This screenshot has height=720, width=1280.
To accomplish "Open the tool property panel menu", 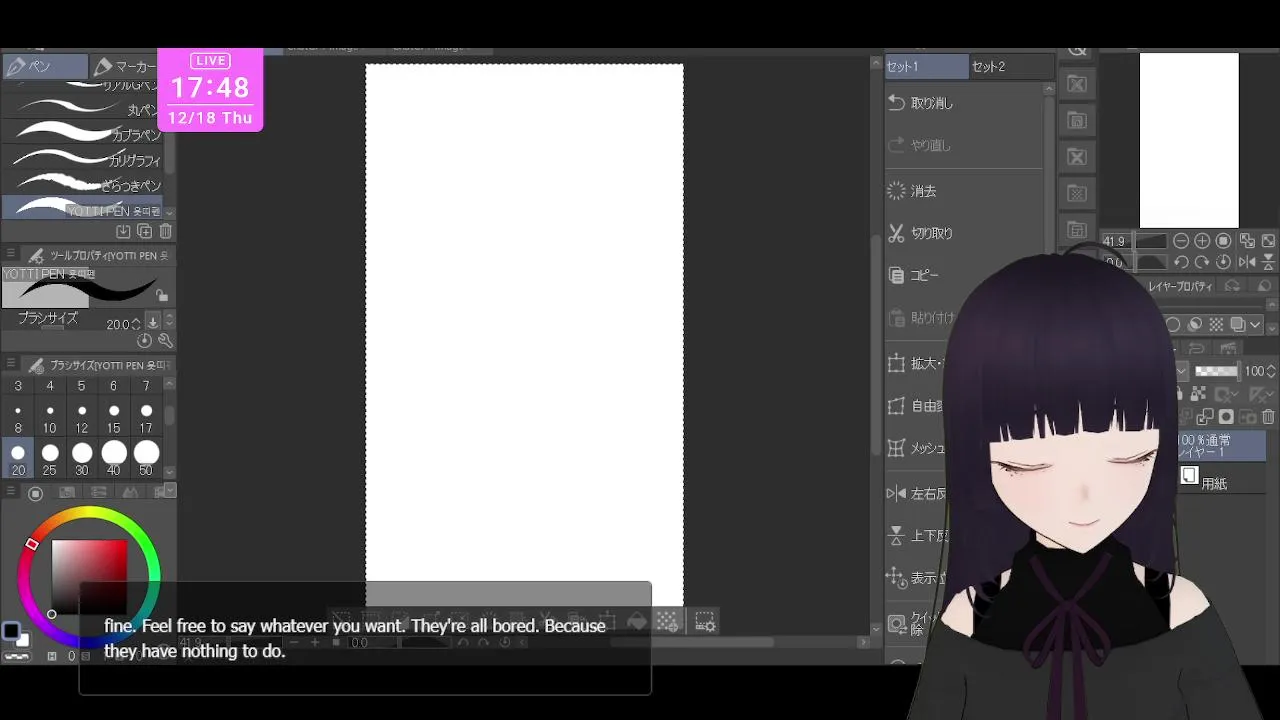I will [11, 255].
